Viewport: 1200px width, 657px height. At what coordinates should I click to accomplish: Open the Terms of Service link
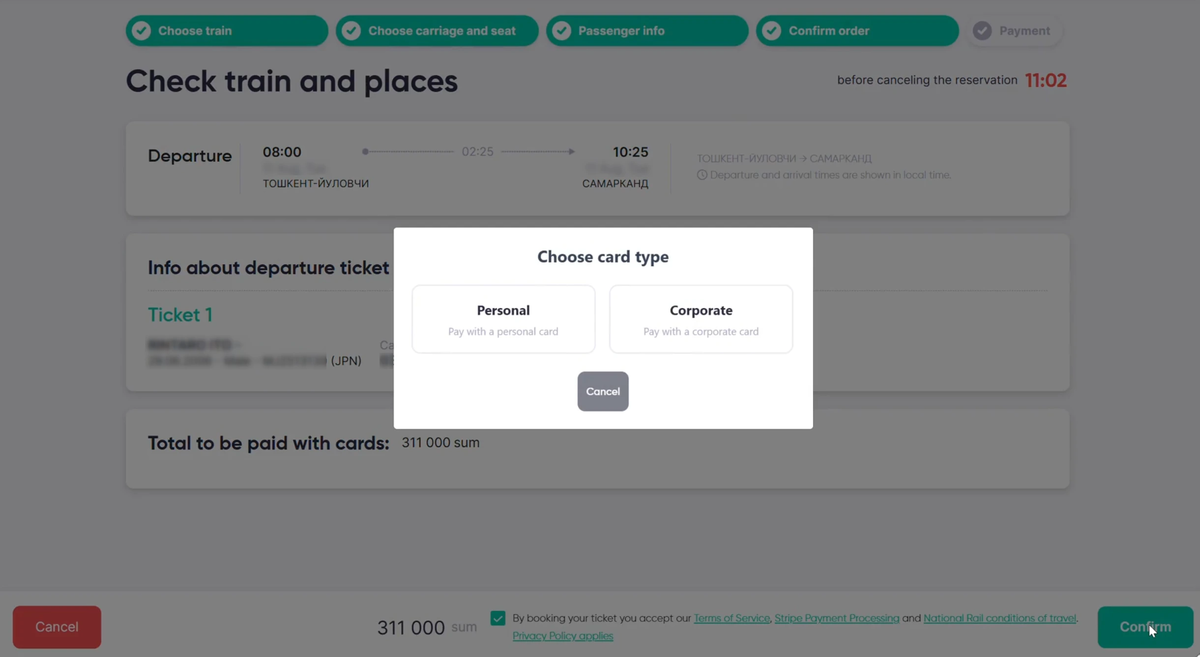pyautogui.click(x=732, y=618)
